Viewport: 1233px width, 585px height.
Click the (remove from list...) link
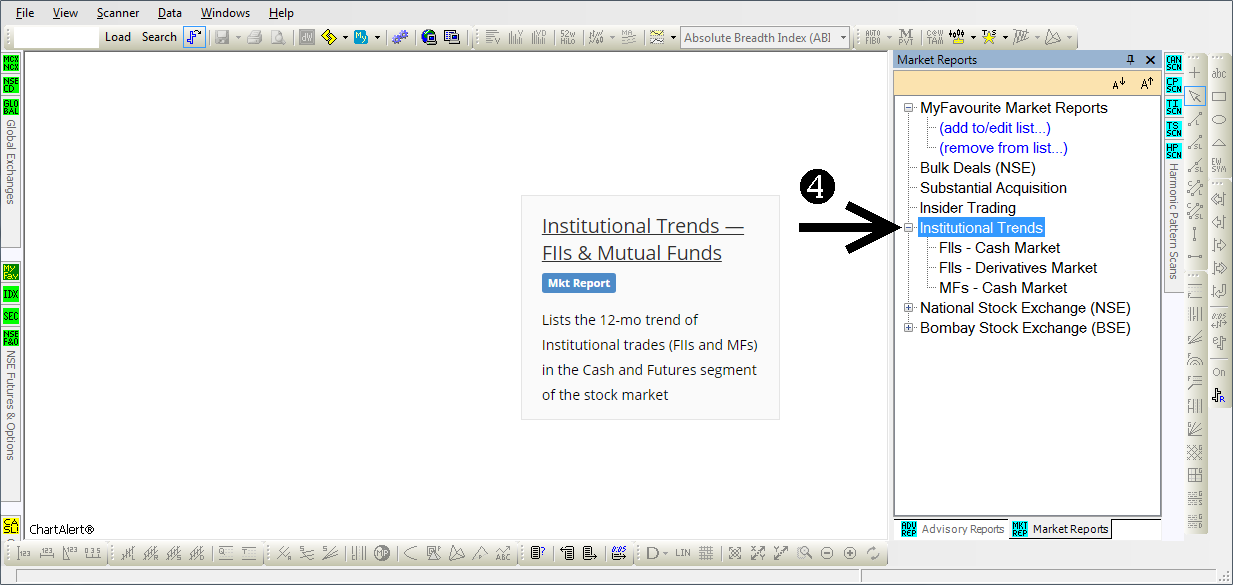point(1003,148)
